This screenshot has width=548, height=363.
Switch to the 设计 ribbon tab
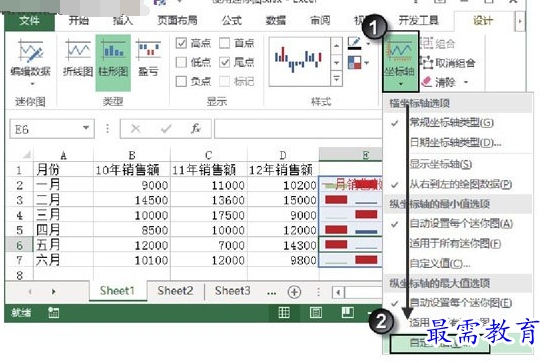coord(483,21)
